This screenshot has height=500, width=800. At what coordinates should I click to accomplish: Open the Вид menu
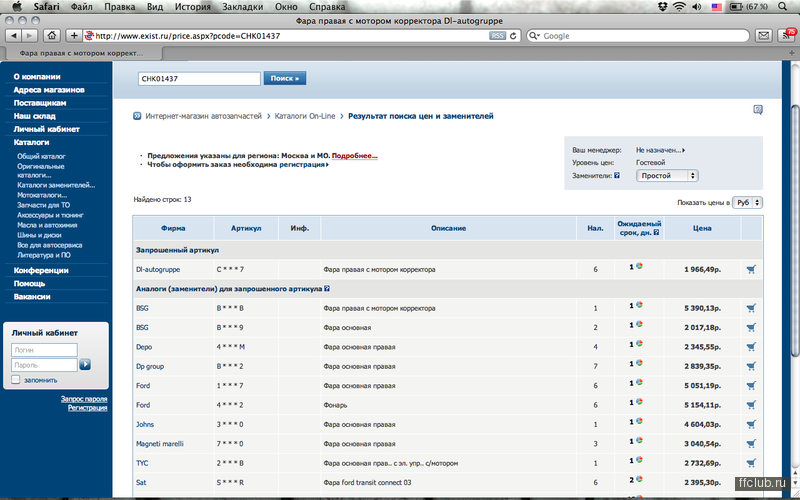pos(155,7)
